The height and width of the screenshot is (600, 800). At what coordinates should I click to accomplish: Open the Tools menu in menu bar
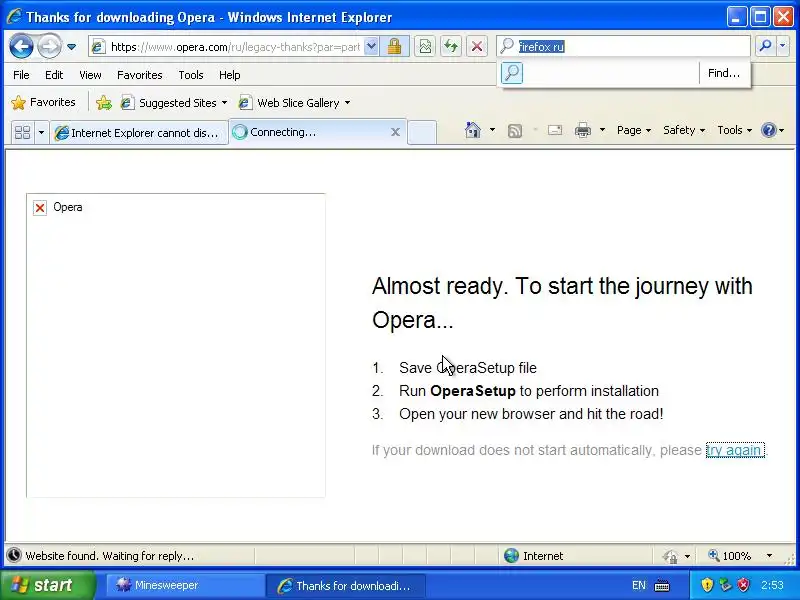point(191,75)
